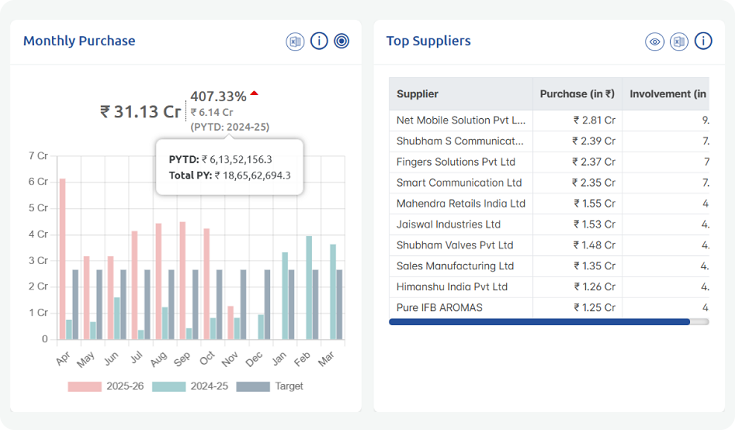Toggle the Target legend series
Viewport: 735px width, 430px height.
coord(269,386)
